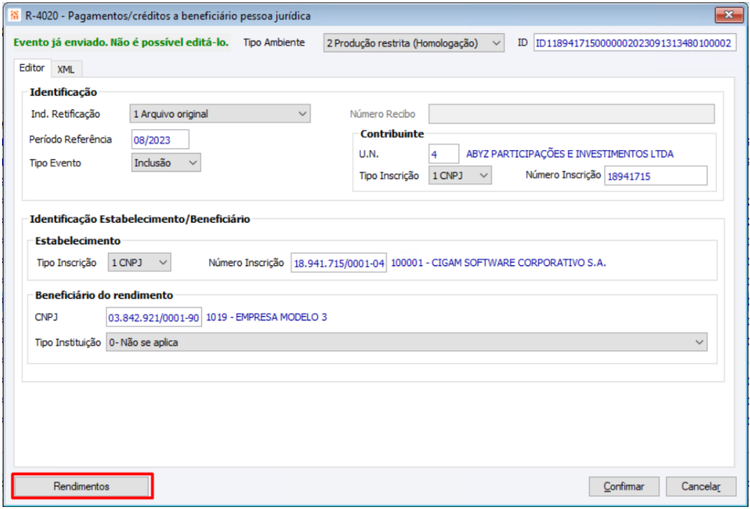
Task: Click the Número Recibo field
Action: [572, 114]
